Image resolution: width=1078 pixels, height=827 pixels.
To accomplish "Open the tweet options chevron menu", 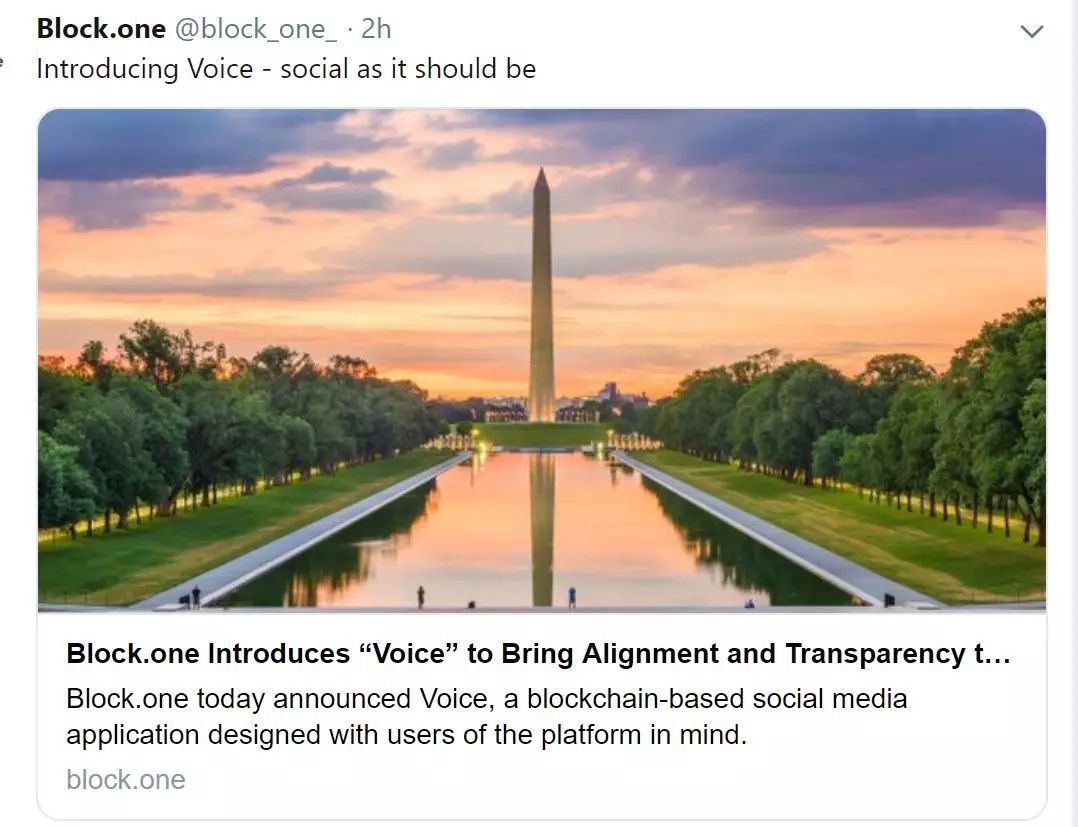I will 1032,31.
